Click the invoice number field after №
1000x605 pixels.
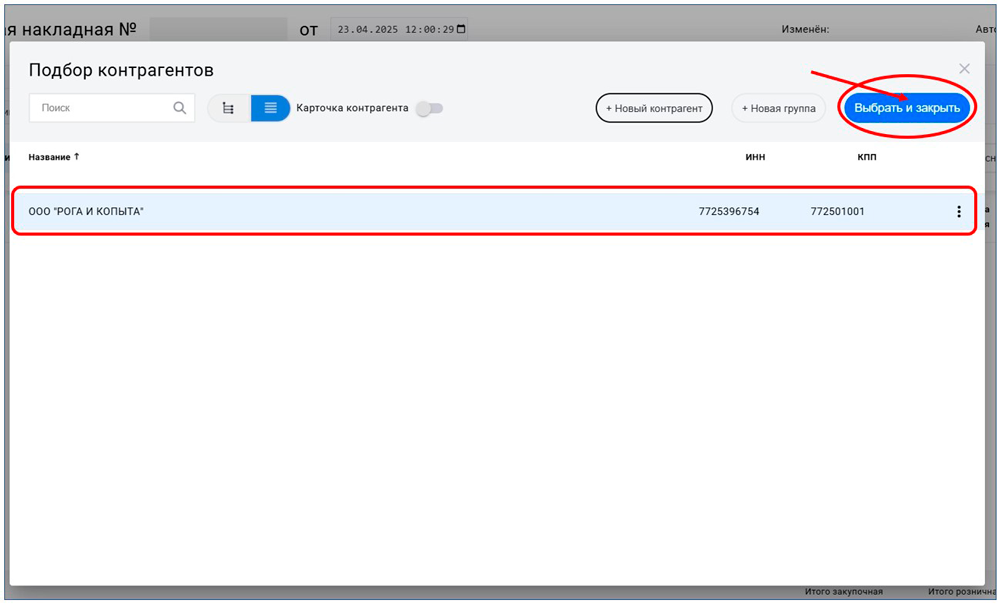218,29
